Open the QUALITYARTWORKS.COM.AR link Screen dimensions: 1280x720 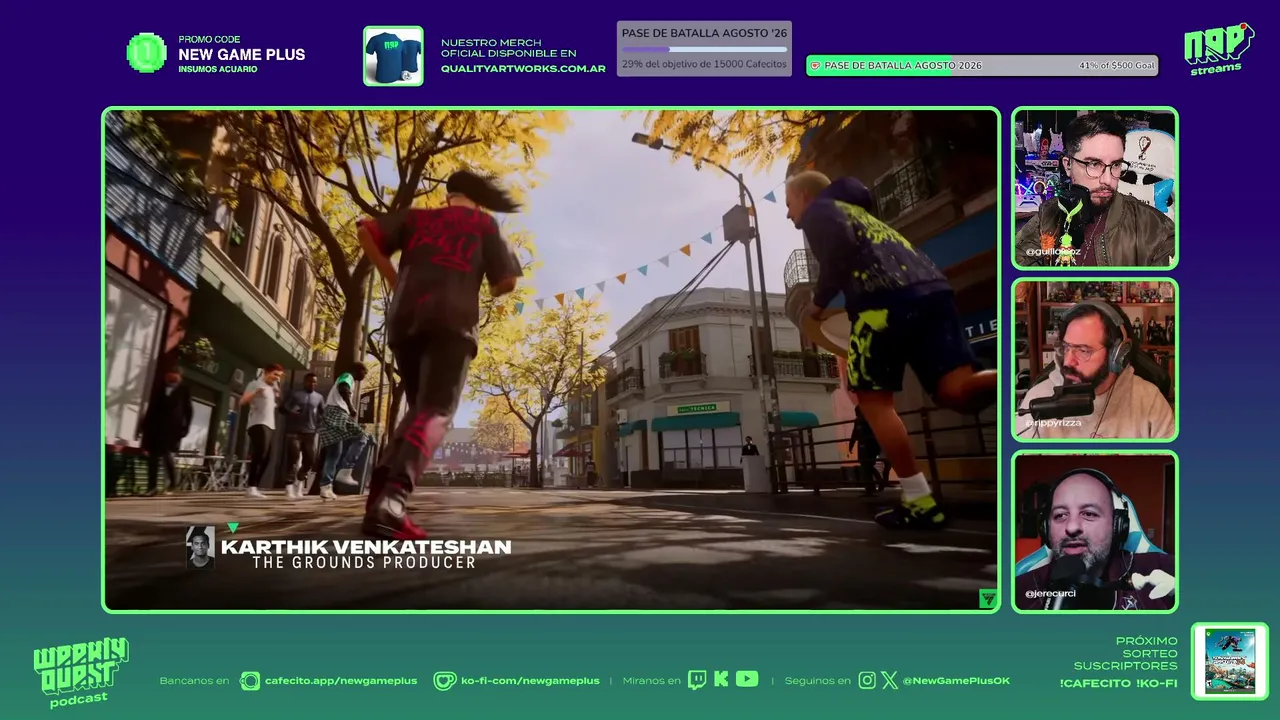[523, 69]
